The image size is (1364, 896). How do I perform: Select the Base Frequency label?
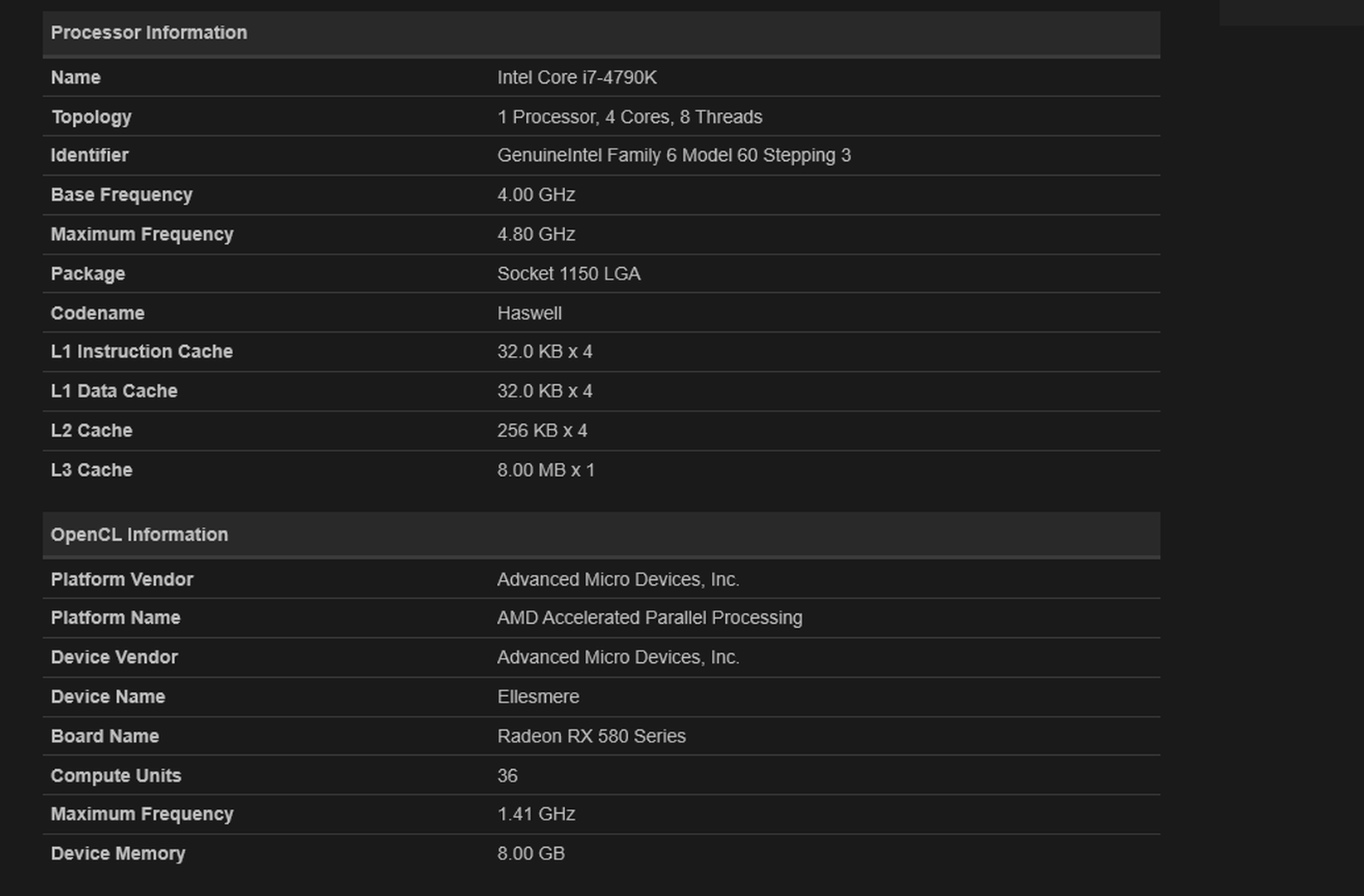(x=121, y=195)
